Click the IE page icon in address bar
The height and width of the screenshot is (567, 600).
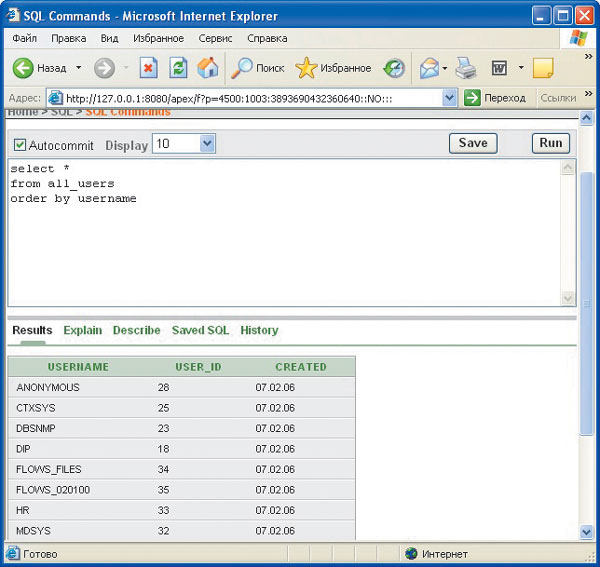coord(55,98)
